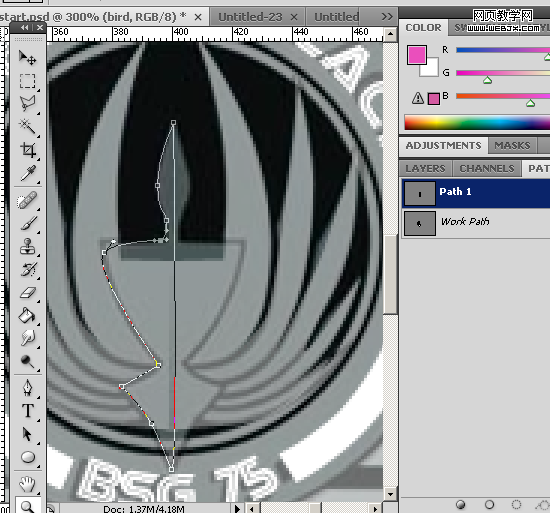
Task: Switch to the Layers tab
Action: pos(425,169)
